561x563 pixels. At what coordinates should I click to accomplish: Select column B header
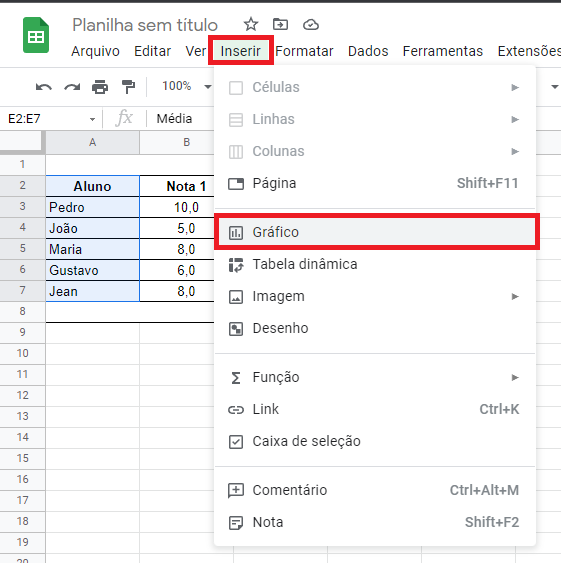pyautogui.click(x=177, y=143)
